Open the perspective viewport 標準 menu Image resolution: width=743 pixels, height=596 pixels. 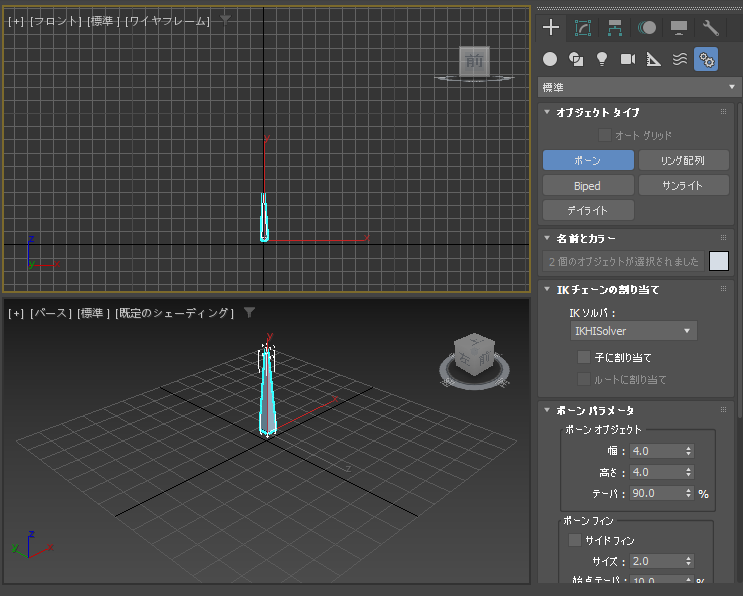tap(94, 313)
